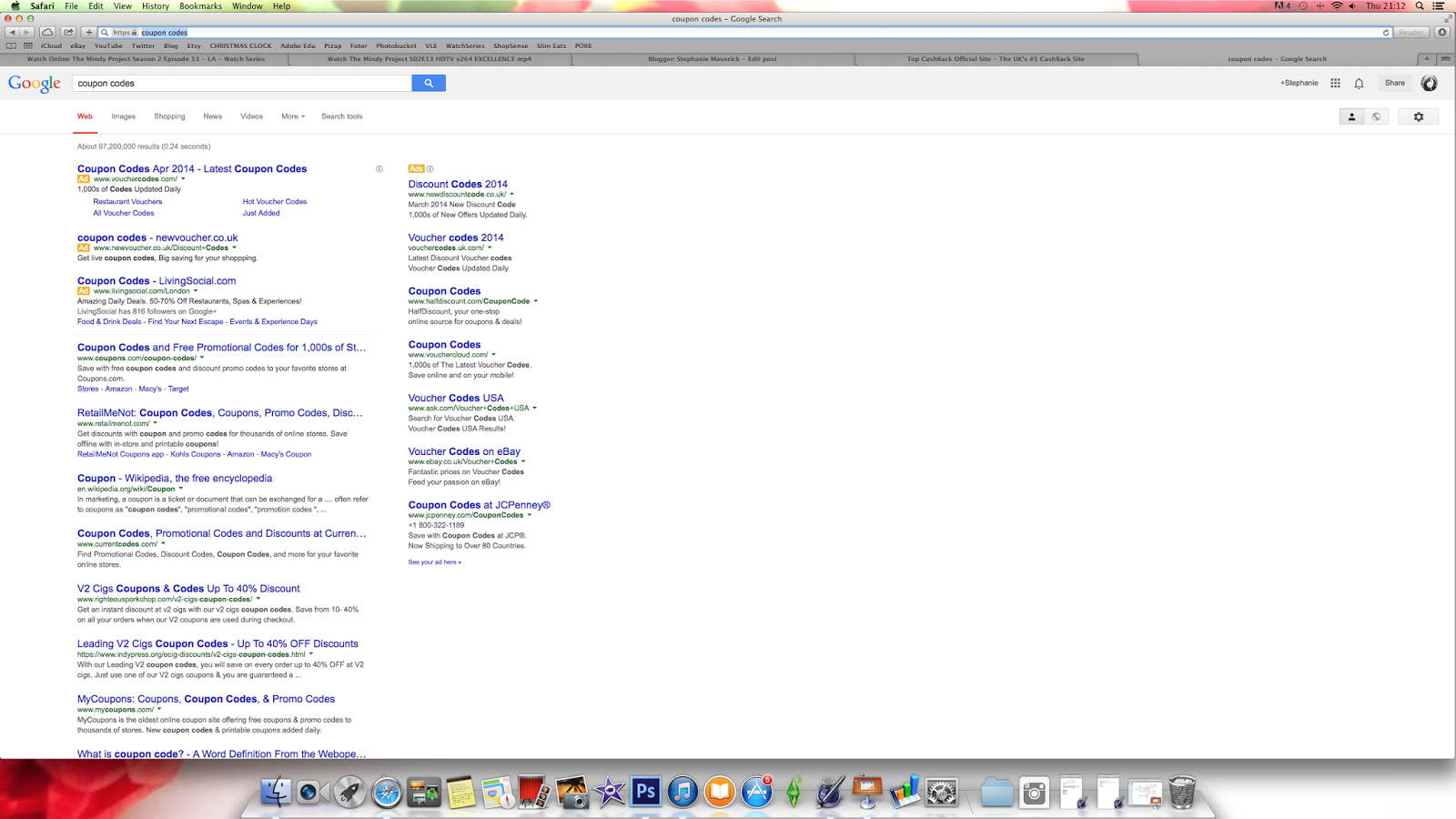Open Google search settings gear
Screen dimensions: 1456x819
pyautogui.click(x=1418, y=116)
